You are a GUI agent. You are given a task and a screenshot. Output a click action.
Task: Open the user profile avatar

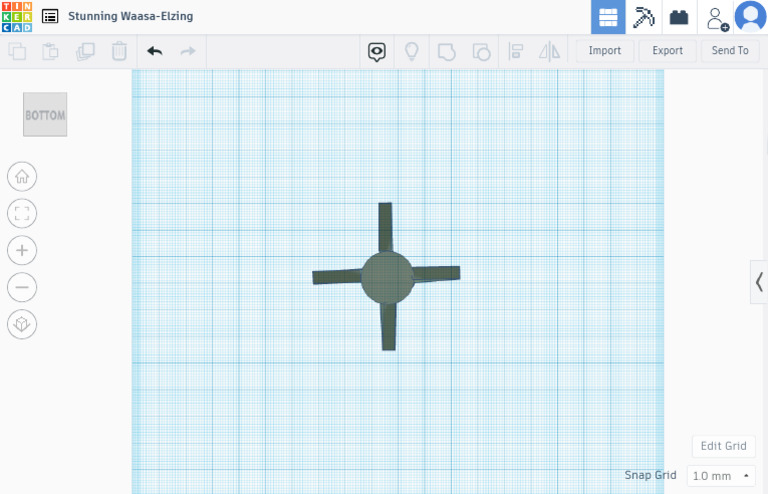click(x=750, y=17)
